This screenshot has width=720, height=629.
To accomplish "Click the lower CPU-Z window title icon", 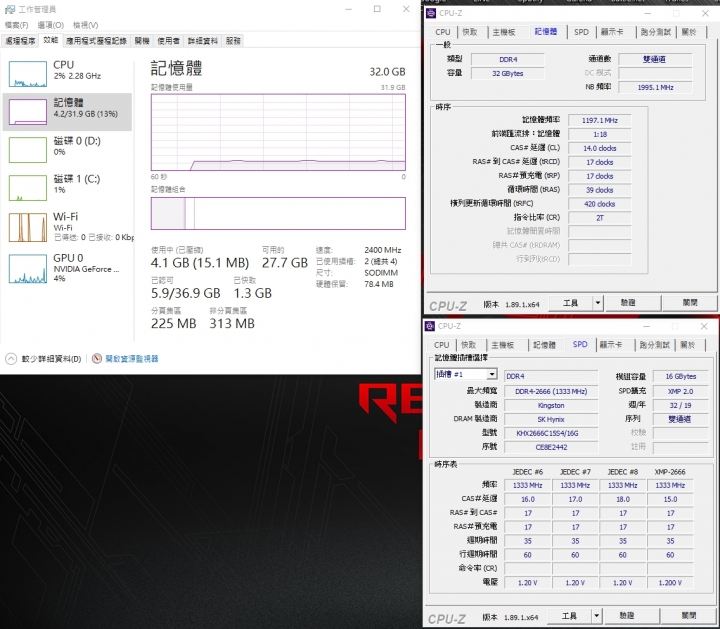I will click(x=430, y=326).
